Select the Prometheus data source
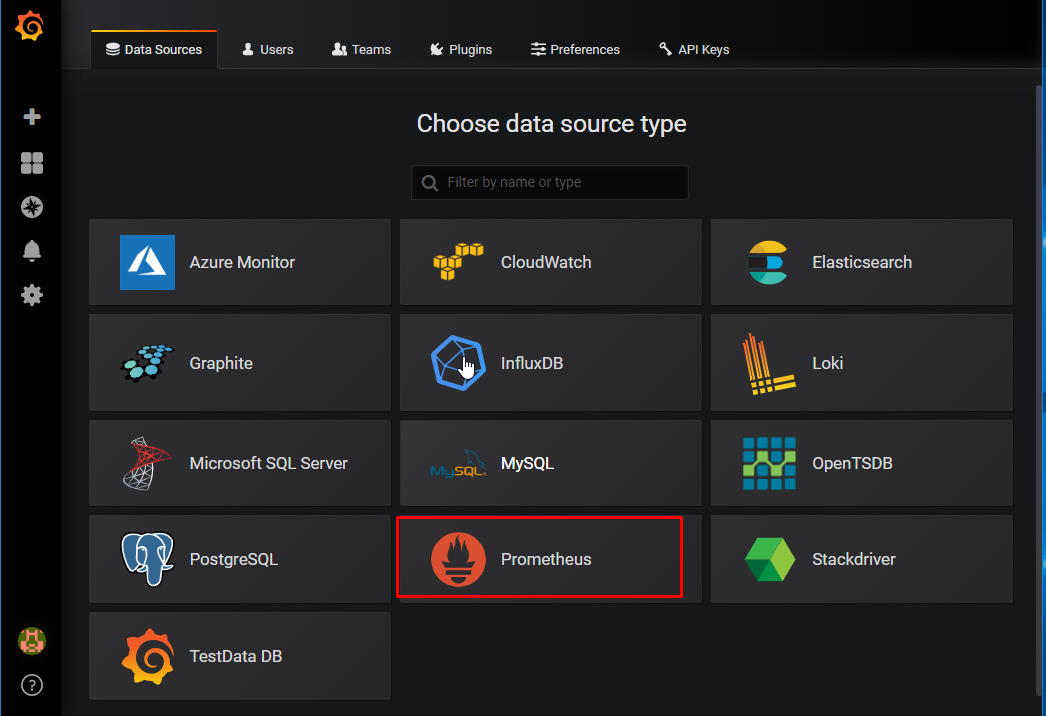1046x716 pixels. 540,558
